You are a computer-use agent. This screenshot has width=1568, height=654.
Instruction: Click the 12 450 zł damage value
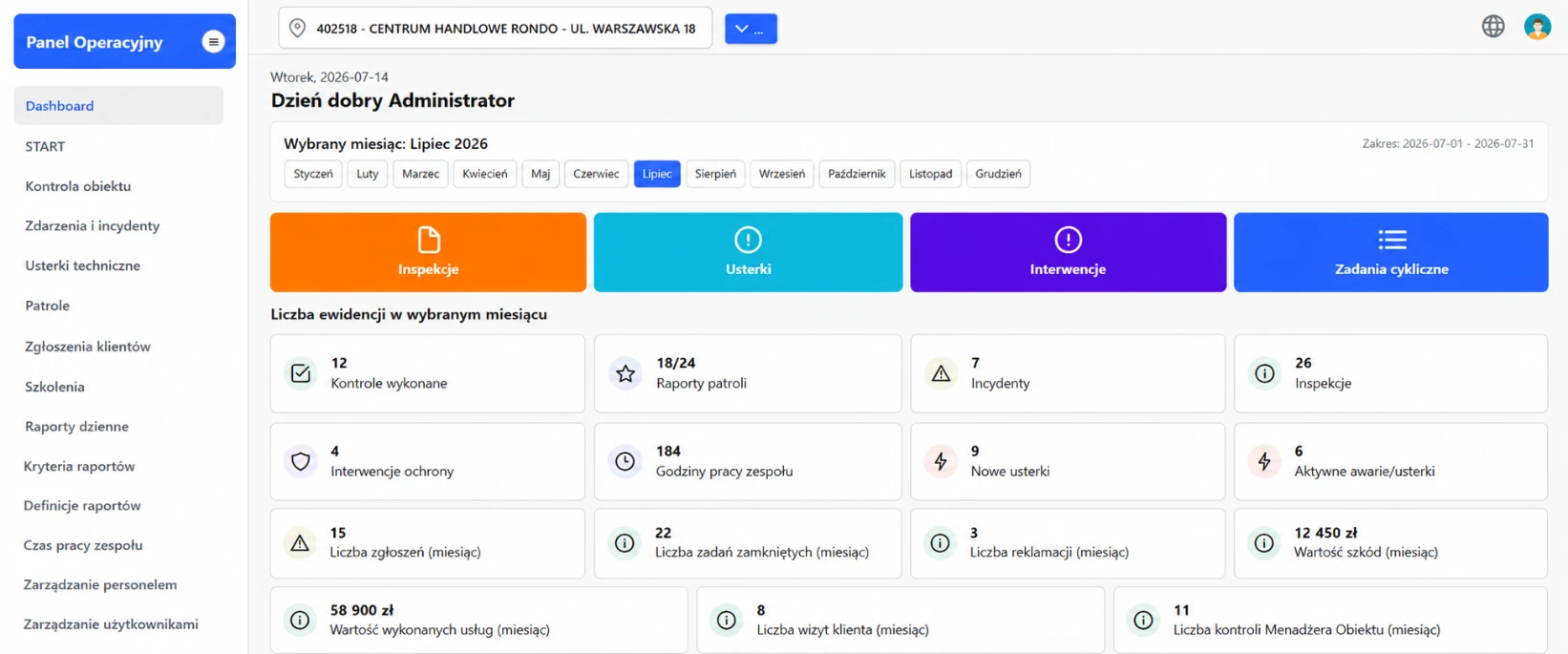[1325, 533]
